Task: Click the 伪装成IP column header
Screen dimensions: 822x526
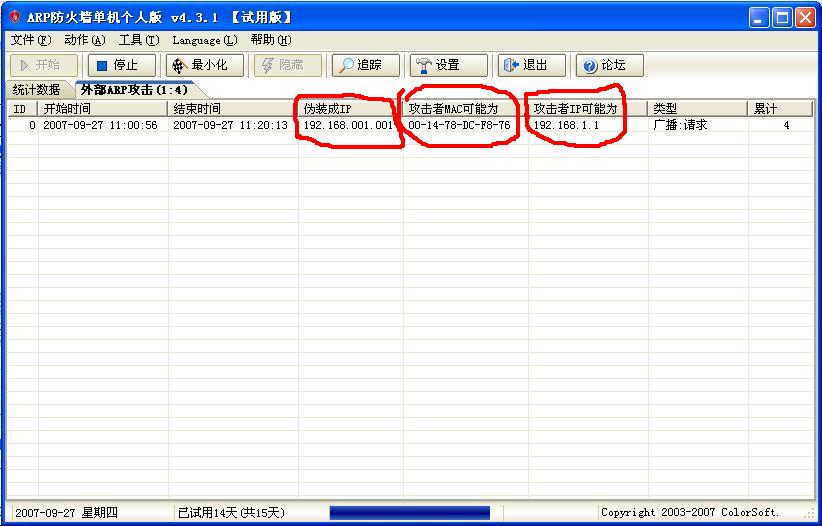Action: coord(351,109)
